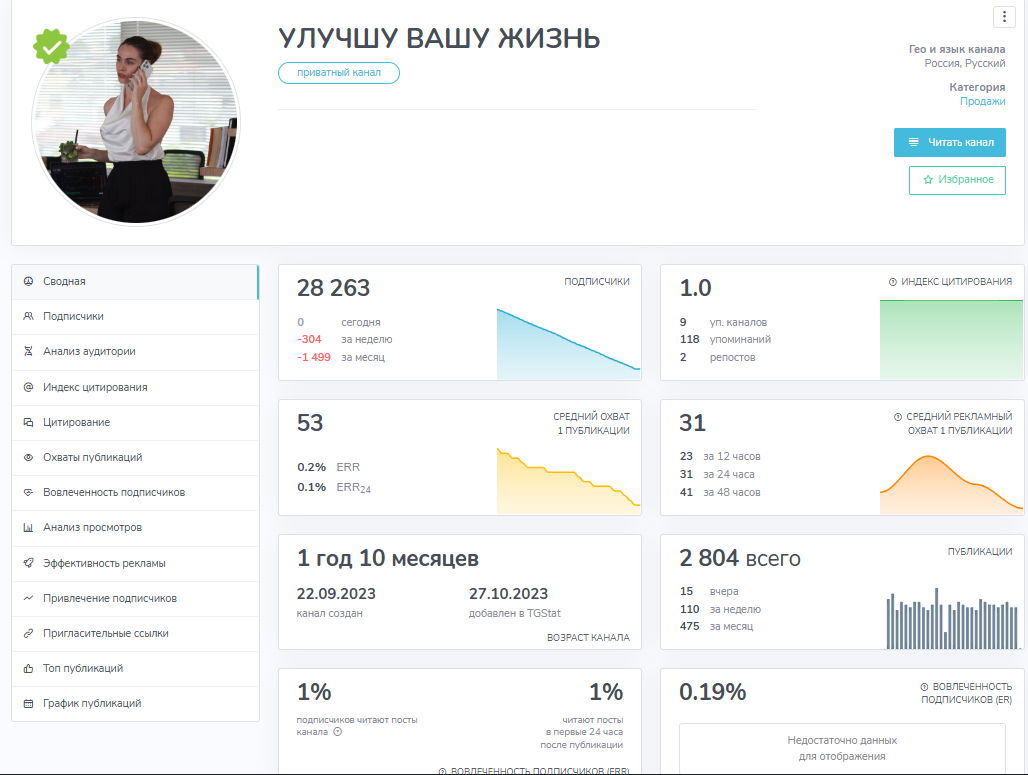Click the Недостаточно данных для отображения message
This screenshot has height=775, width=1028.
click(x=842, y=748)
